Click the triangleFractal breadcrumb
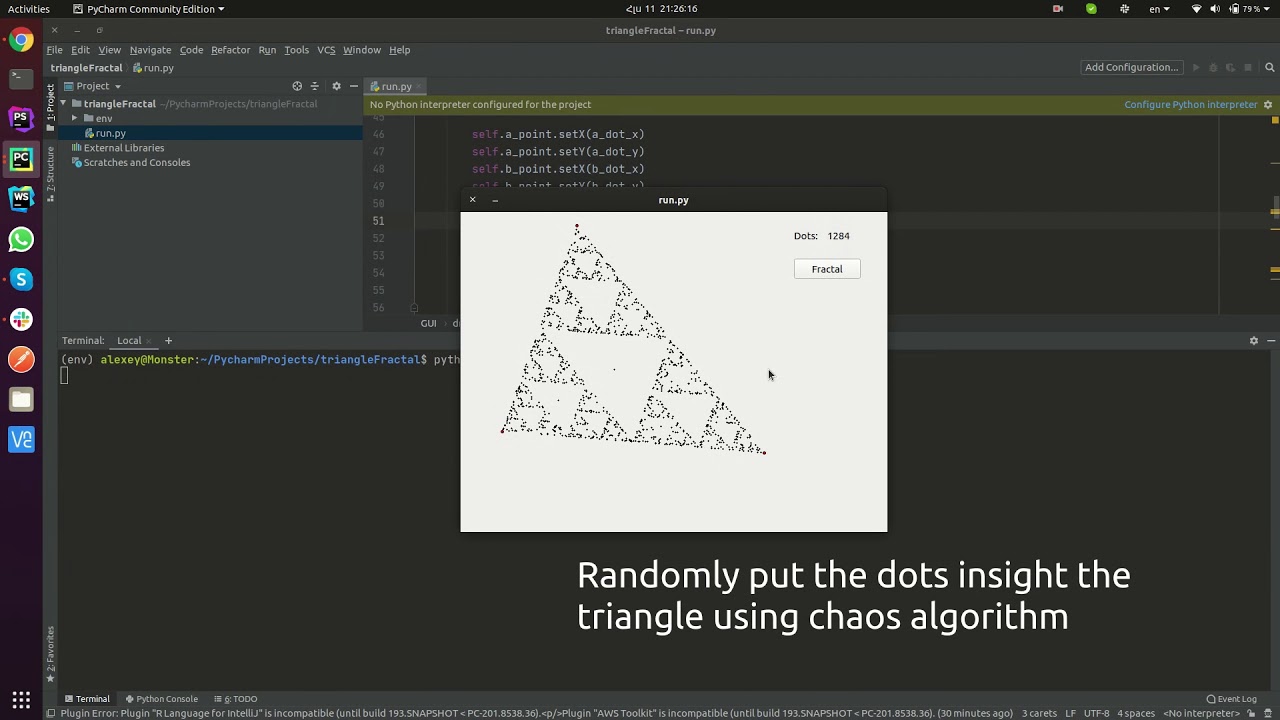Image resolution: width=1280 pixels, height=720 pixels. pyautogui.click(x=86, y=68)
